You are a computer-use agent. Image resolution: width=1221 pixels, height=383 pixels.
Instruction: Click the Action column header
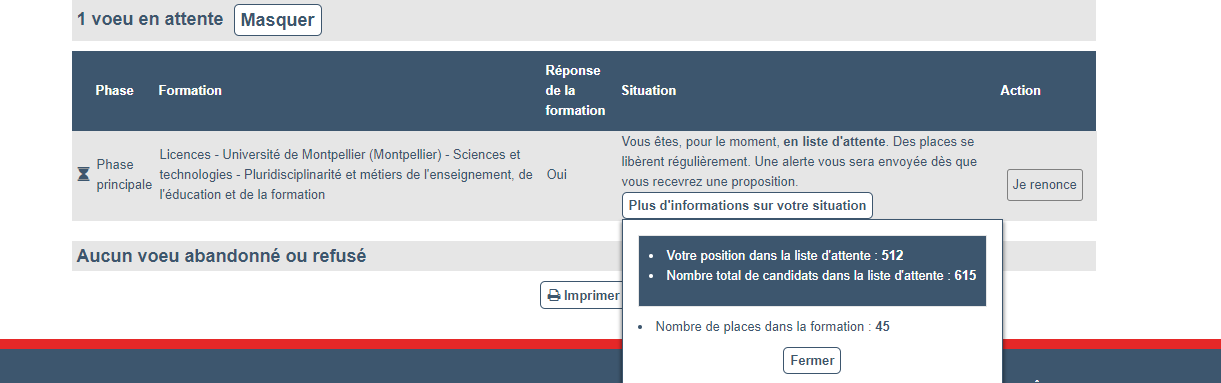tap(1020, 90)
